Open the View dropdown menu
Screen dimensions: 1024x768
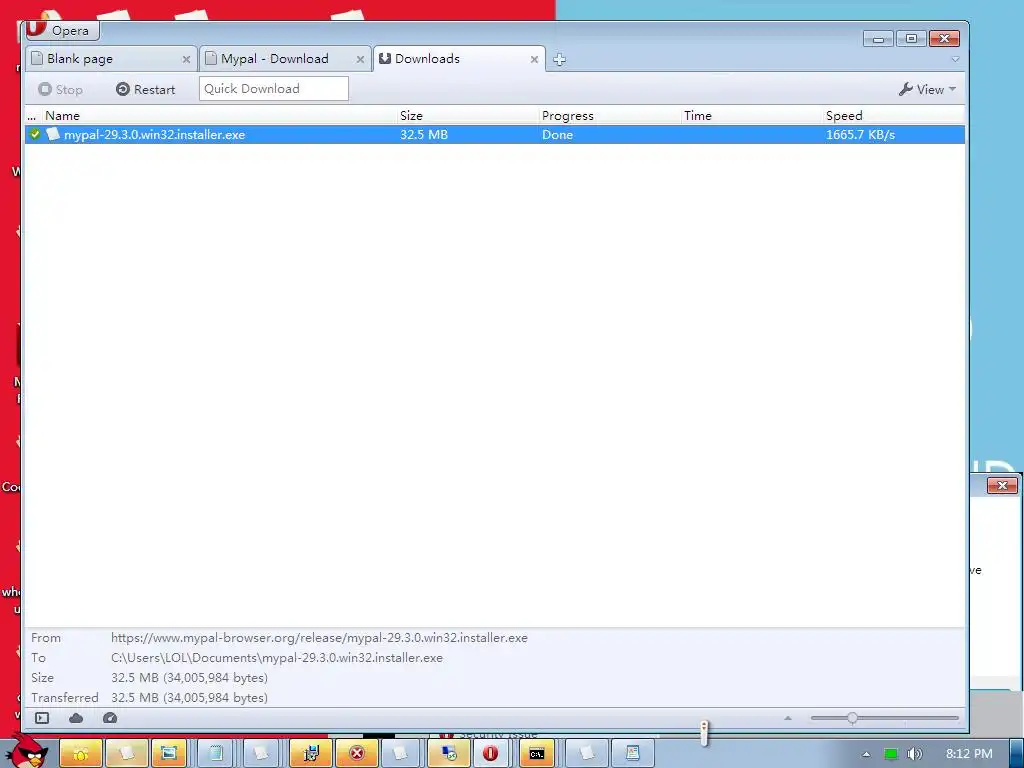click(927, 89)
